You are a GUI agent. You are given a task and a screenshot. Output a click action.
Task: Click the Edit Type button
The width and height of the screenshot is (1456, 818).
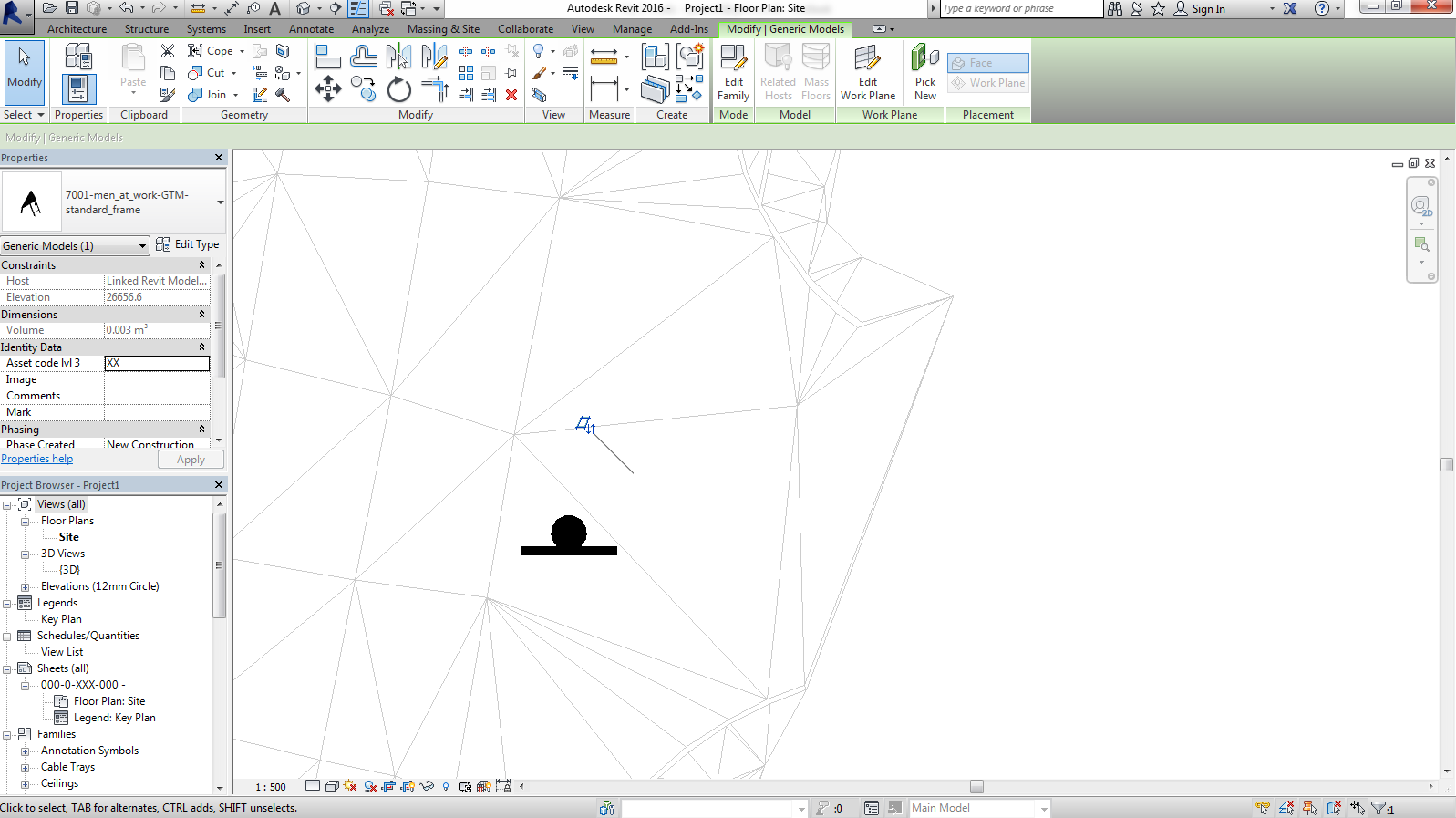pos(188,244)
